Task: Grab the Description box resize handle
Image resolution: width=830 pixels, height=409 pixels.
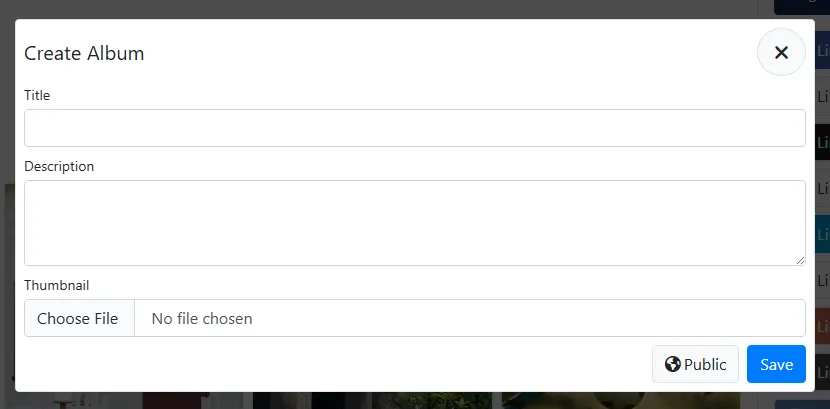Action: [x=800, y=260]
